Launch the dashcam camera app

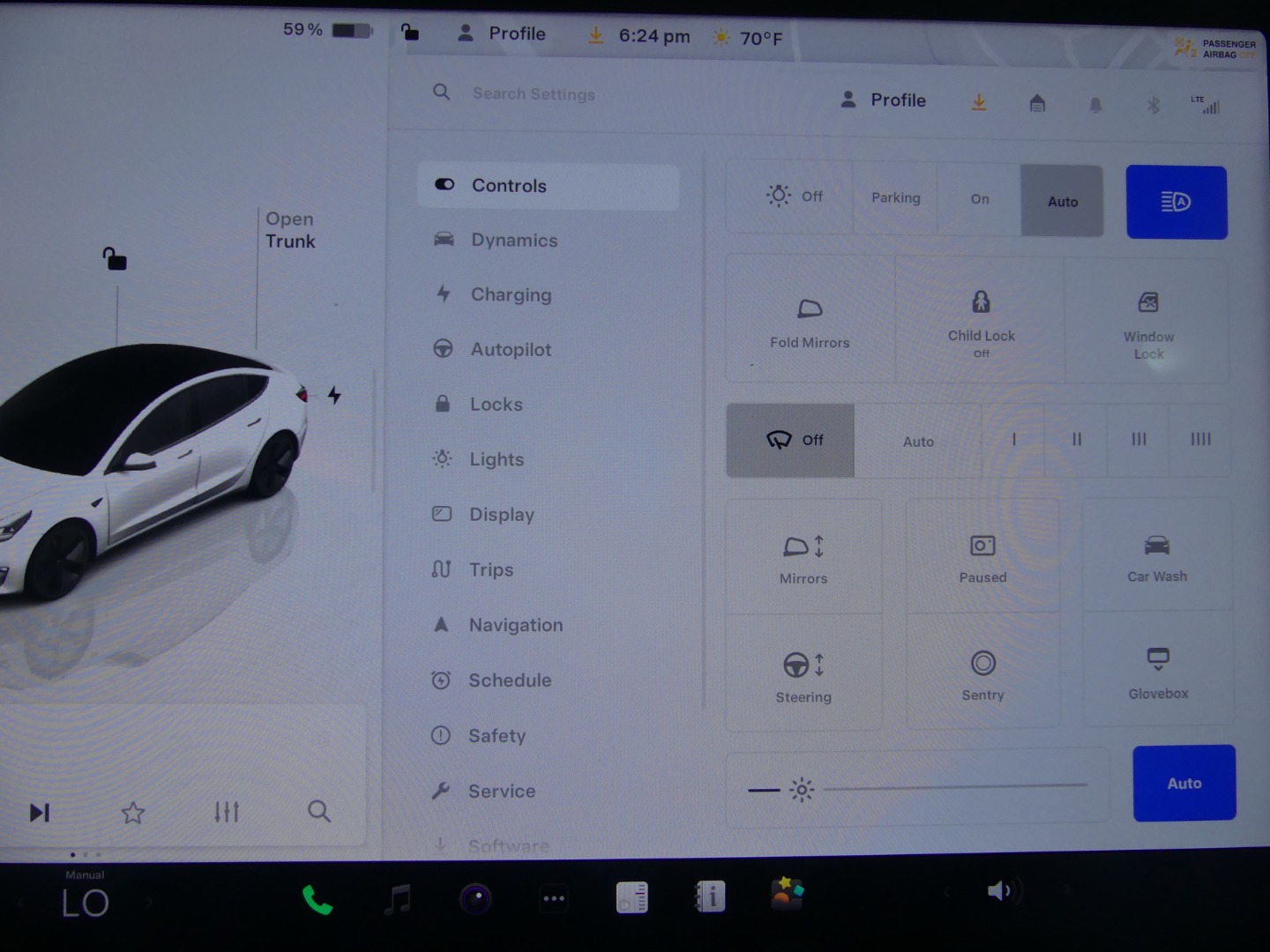475,899
